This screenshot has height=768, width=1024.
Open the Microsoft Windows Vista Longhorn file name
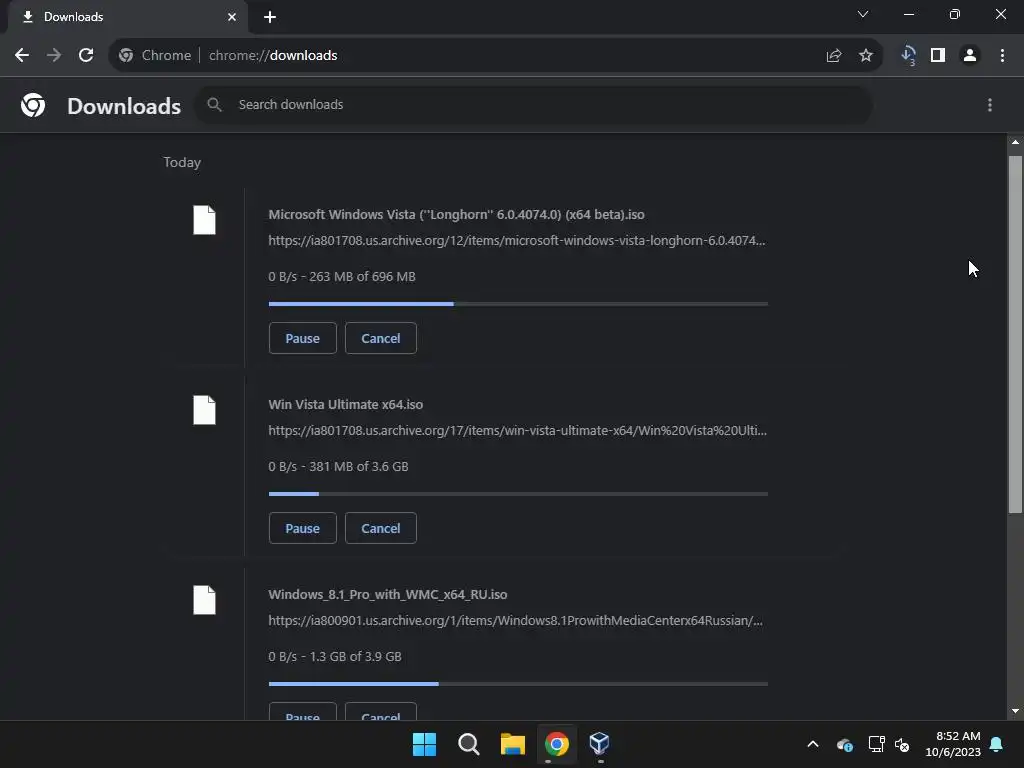pos(456,214)
